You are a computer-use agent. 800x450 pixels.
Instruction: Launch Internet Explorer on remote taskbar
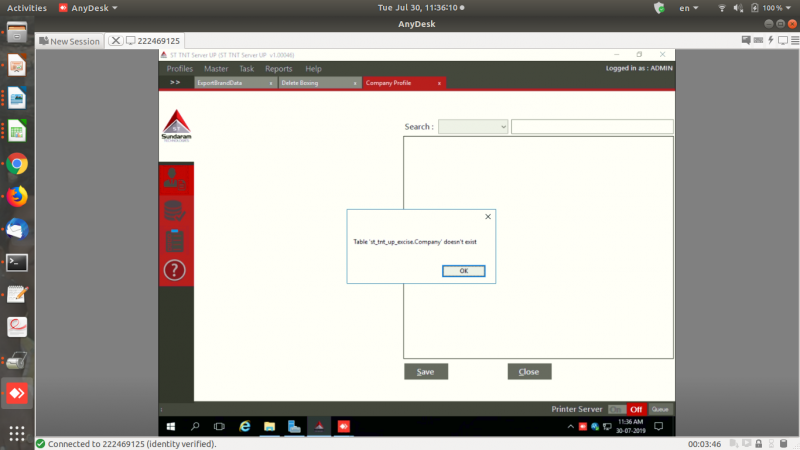point(244,427)
